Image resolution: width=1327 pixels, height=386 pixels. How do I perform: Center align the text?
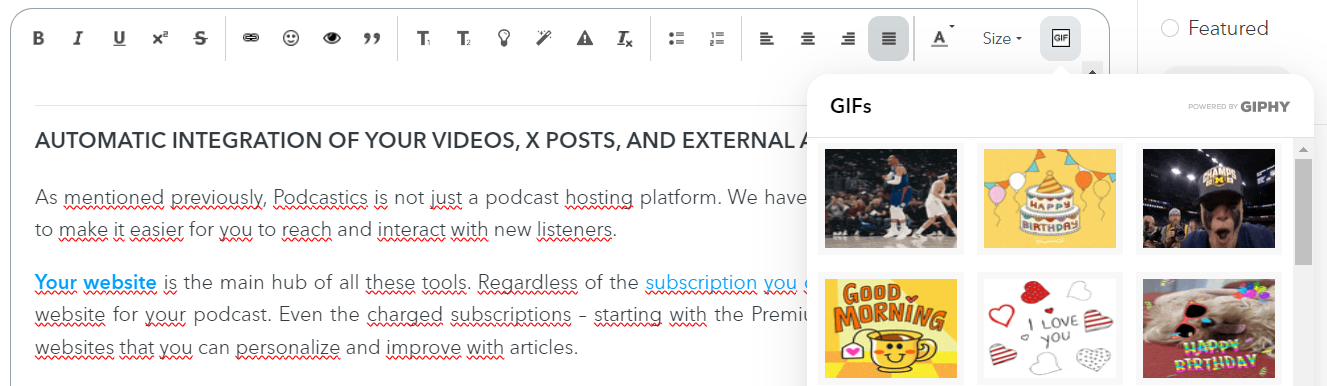click(x=807, y=39)
